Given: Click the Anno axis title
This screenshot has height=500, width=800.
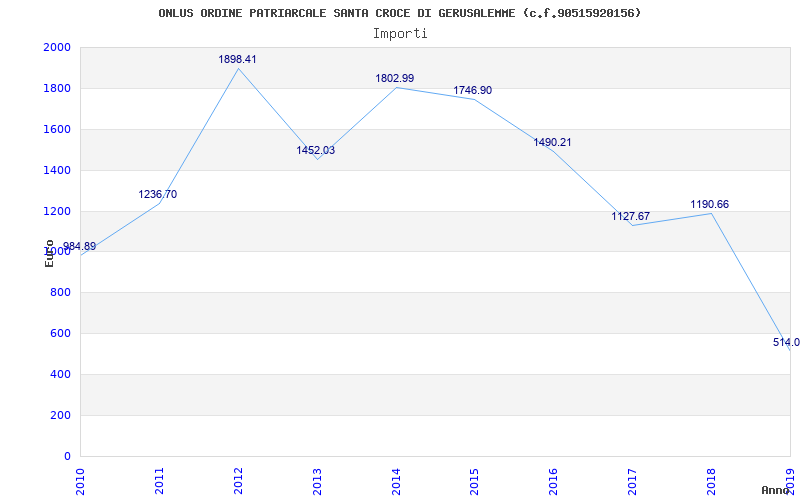Looking at the screenshot, I should coord(776,490).
